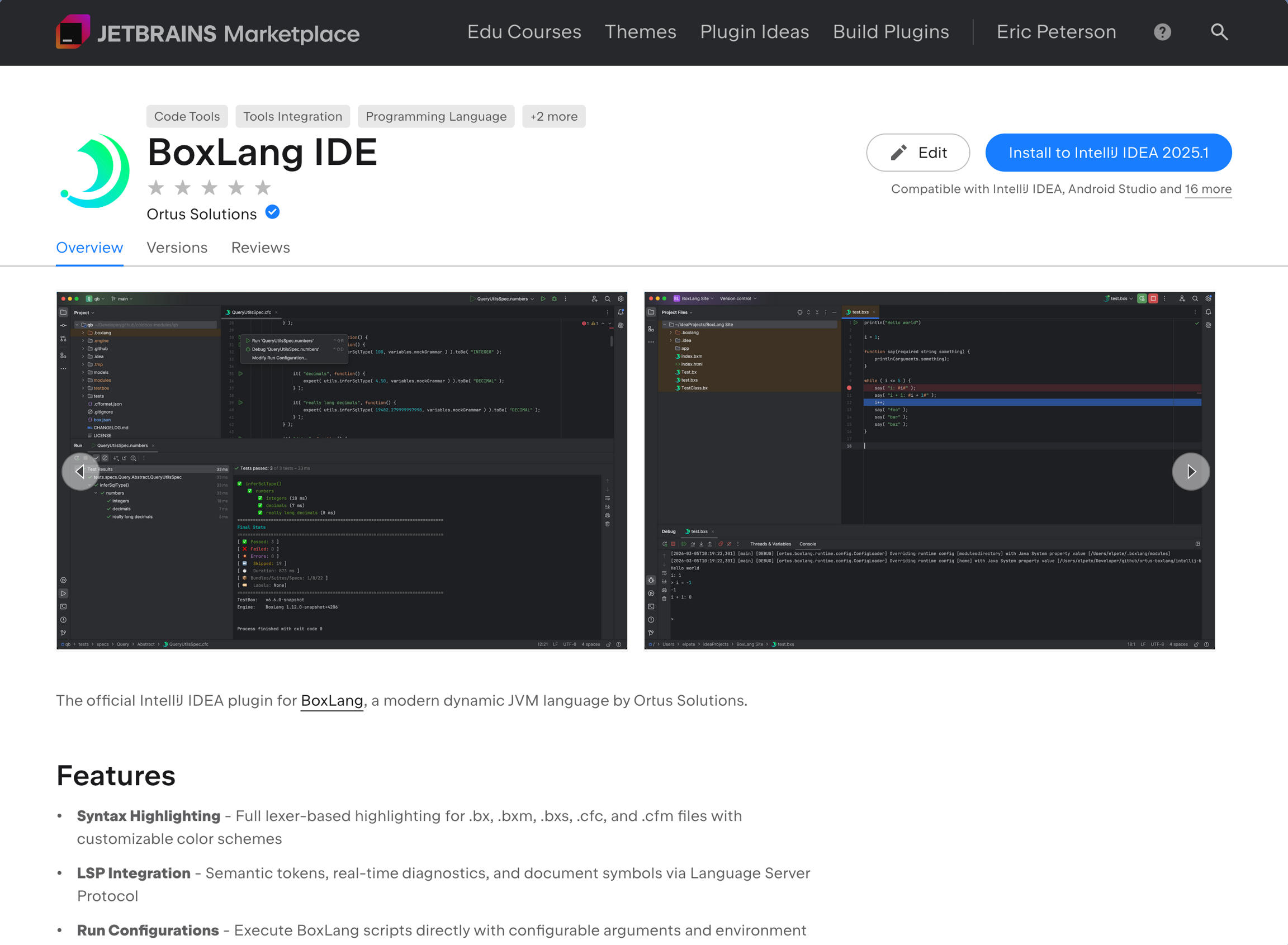1288x945 pixels.
Task: Give the plugin a five-star rating
Action: click(263, 187)
